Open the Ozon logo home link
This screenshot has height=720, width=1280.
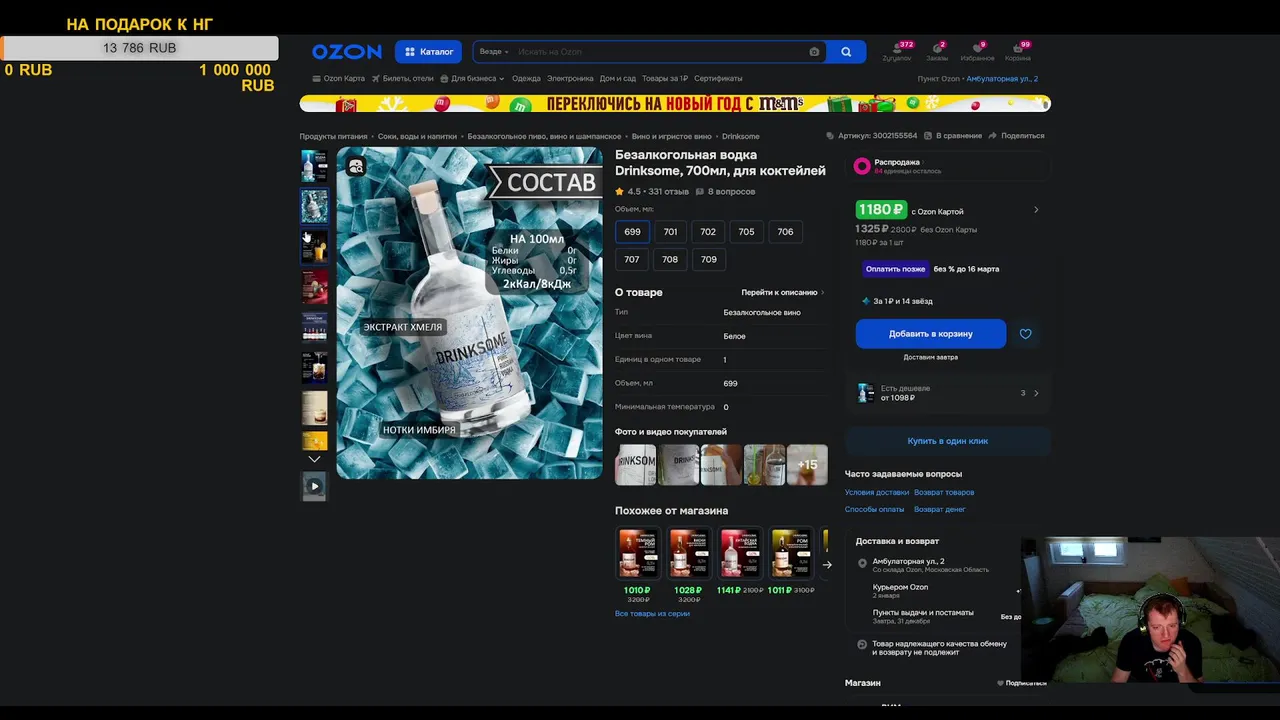click(346, 52)
